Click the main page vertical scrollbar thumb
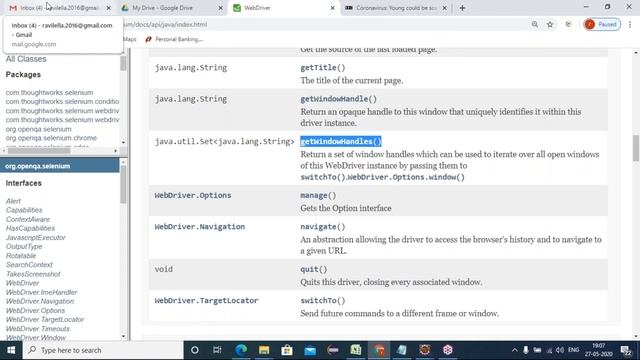 click(636, 148)
